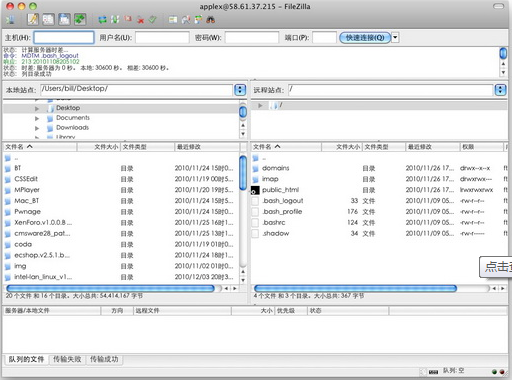Focus the 用户名(U) username field

pos(162,37)
